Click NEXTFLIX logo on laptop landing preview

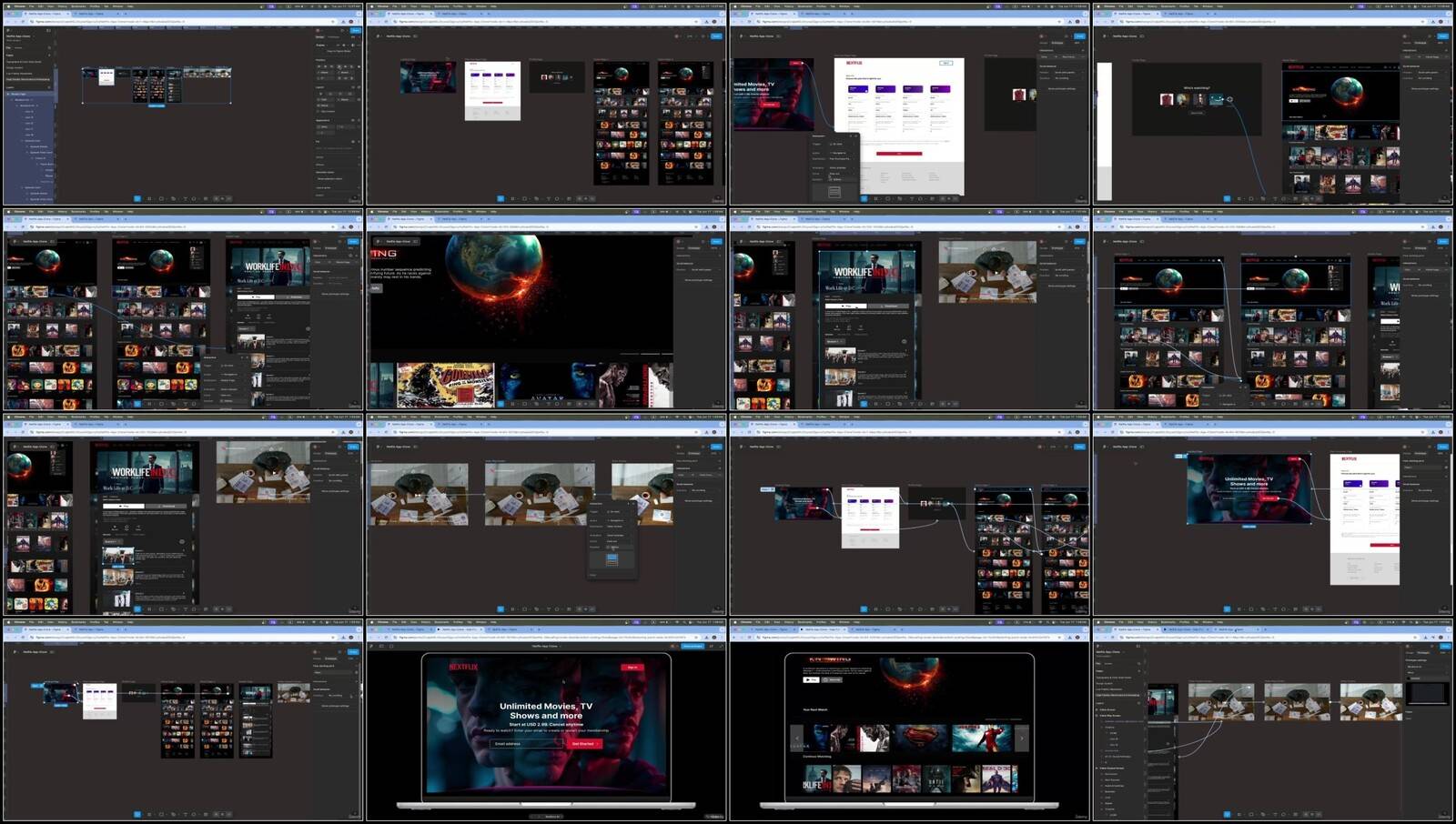[462, 667]
